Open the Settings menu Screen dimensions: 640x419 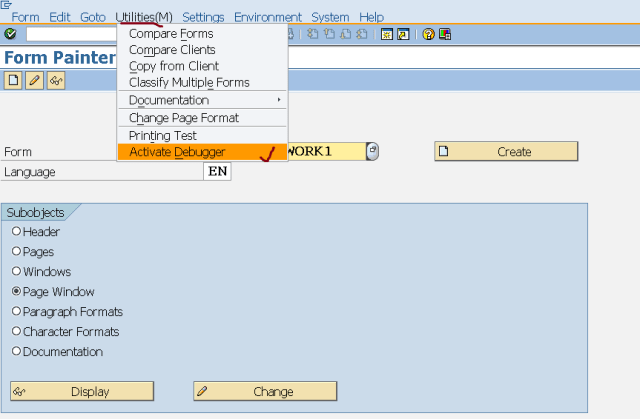[203, 17]
